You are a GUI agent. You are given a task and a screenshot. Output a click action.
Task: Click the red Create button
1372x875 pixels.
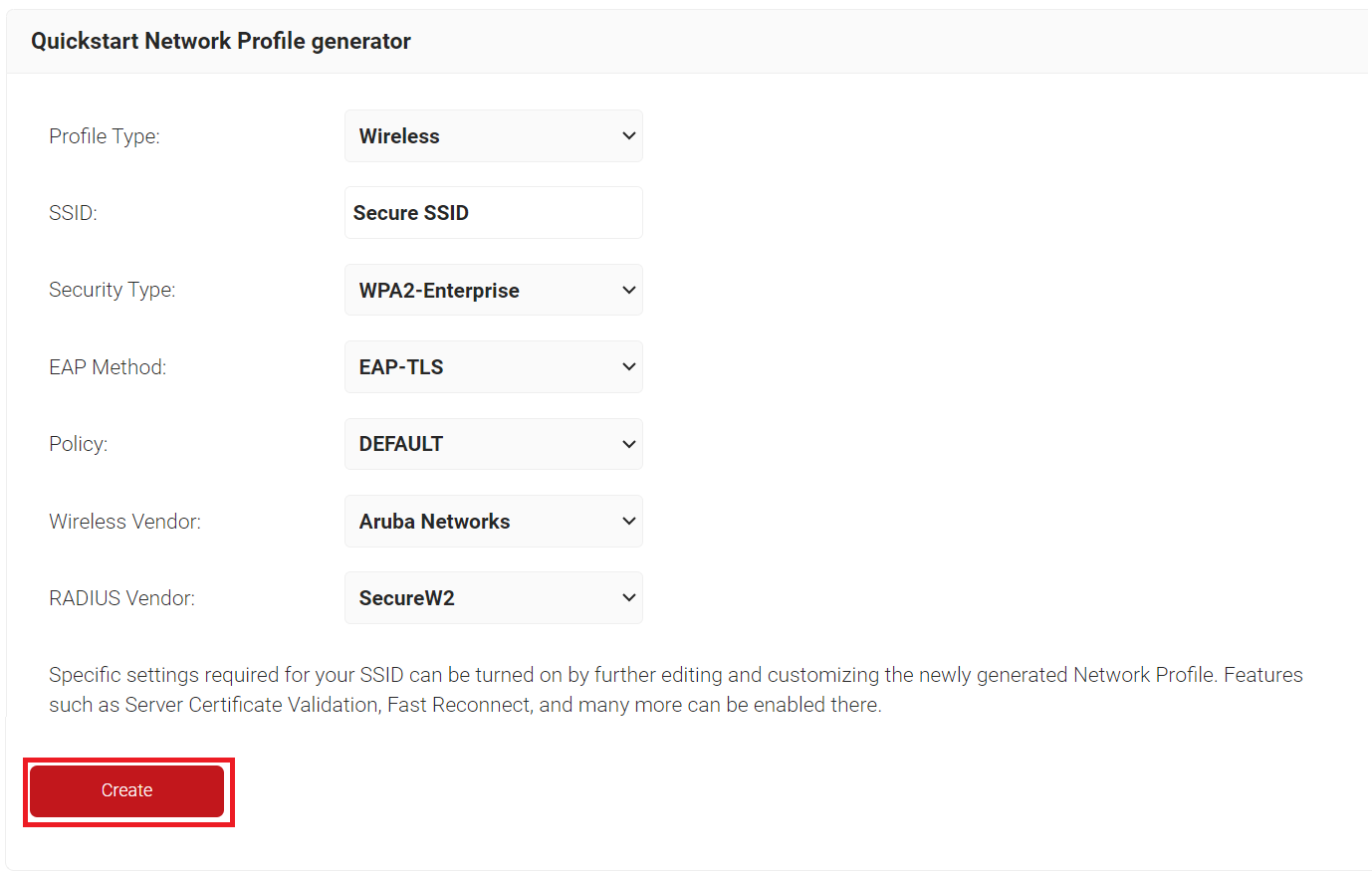pos(126,790)
